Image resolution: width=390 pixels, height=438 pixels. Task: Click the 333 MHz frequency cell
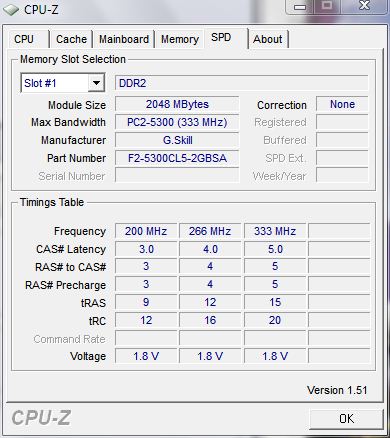(275, 231)
